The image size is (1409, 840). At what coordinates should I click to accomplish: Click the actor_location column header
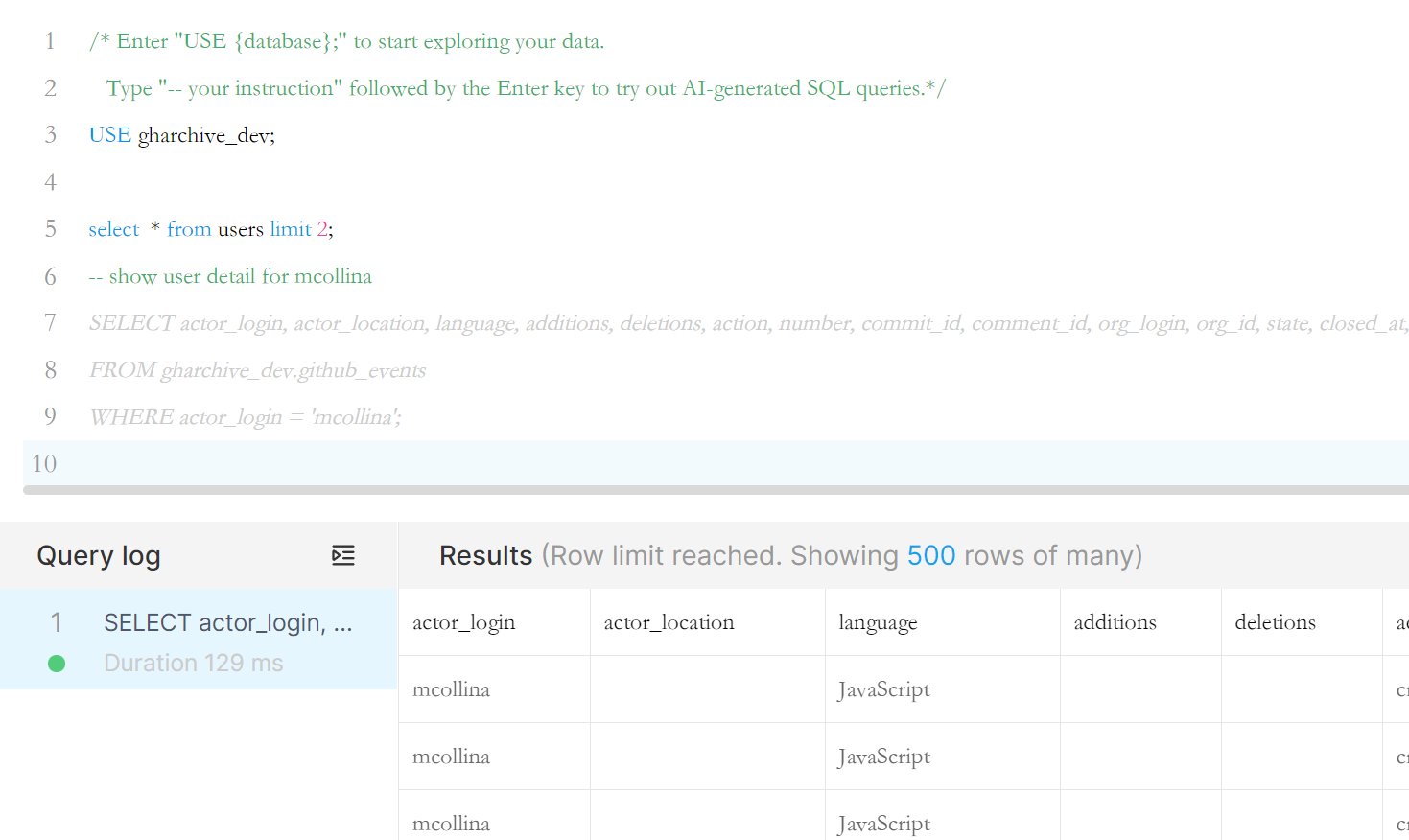[669, 622]
